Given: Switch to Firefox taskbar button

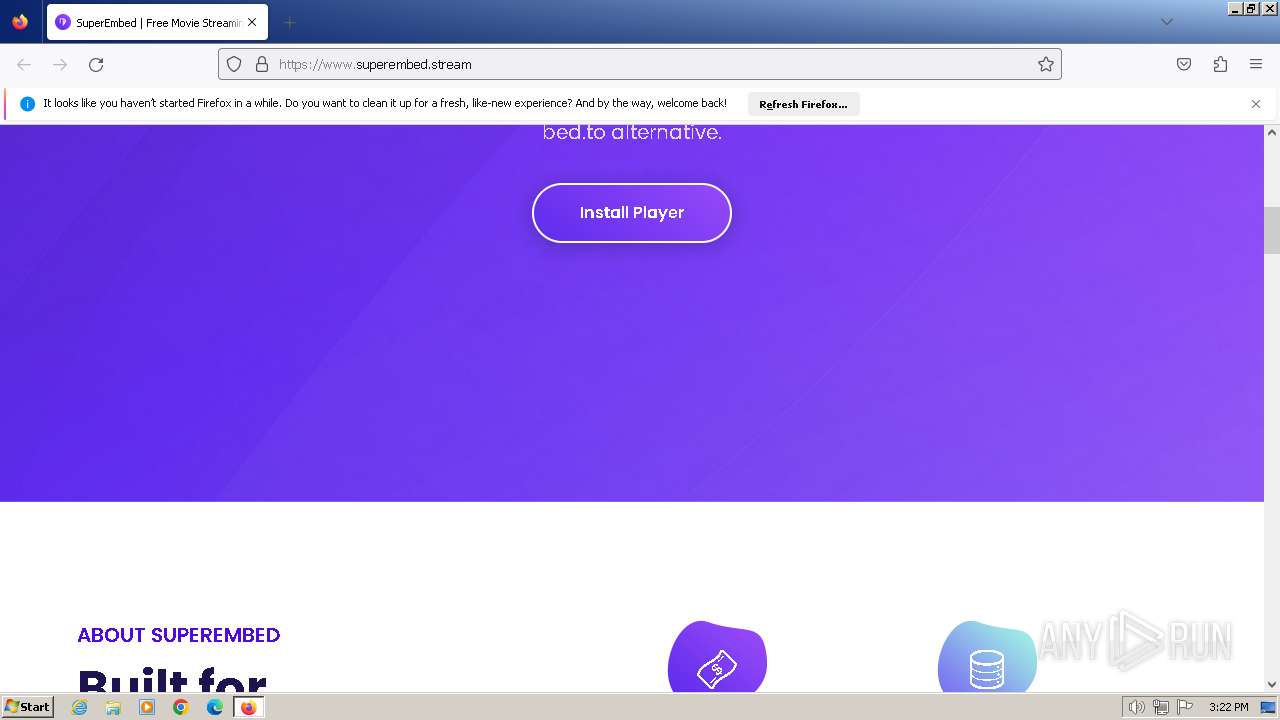Looking at the screenshot, I should (249, 707).
